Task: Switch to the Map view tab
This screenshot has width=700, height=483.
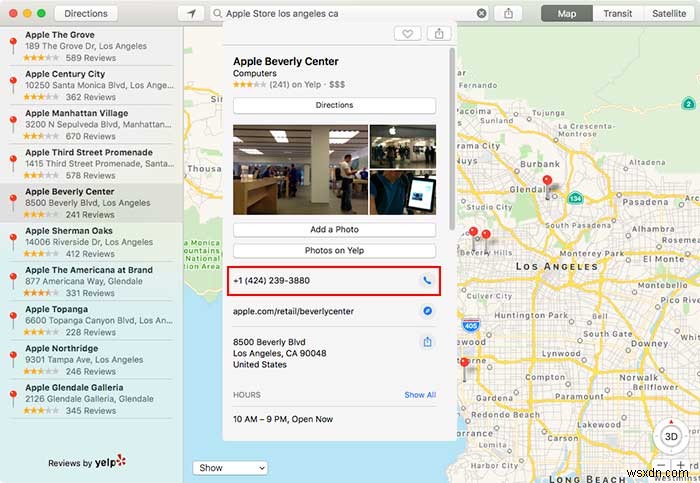Action: coord(567,13)
